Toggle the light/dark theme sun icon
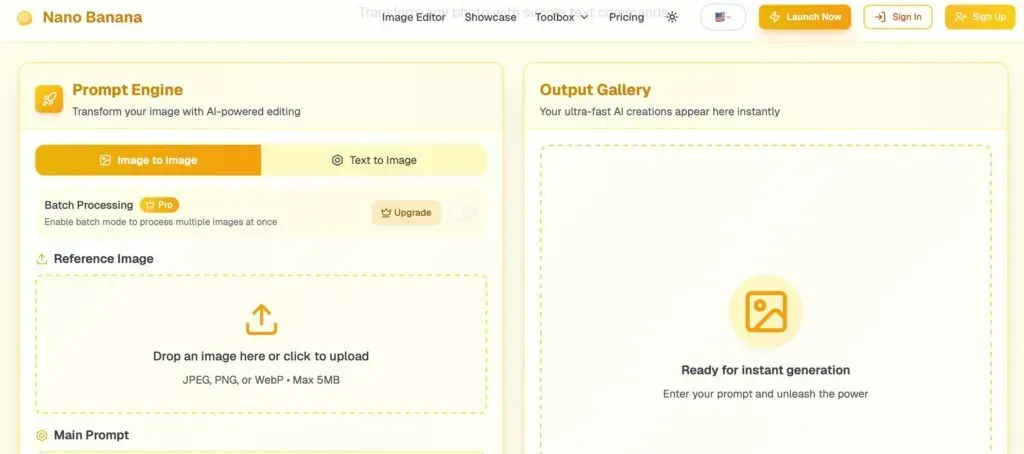This screenshot has width=1024, height=454. (x=672, y=18)
